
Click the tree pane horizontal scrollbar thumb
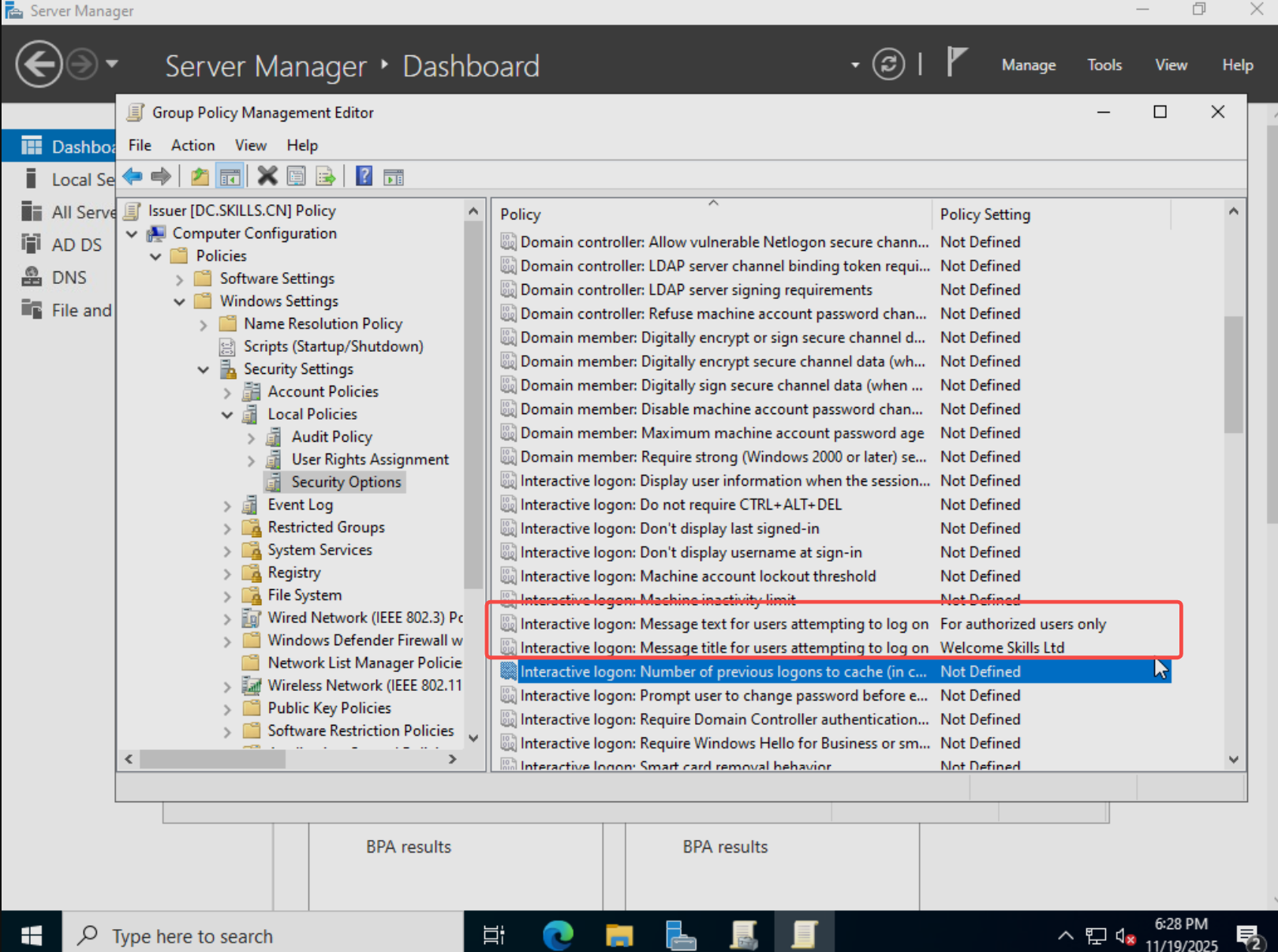212,760
